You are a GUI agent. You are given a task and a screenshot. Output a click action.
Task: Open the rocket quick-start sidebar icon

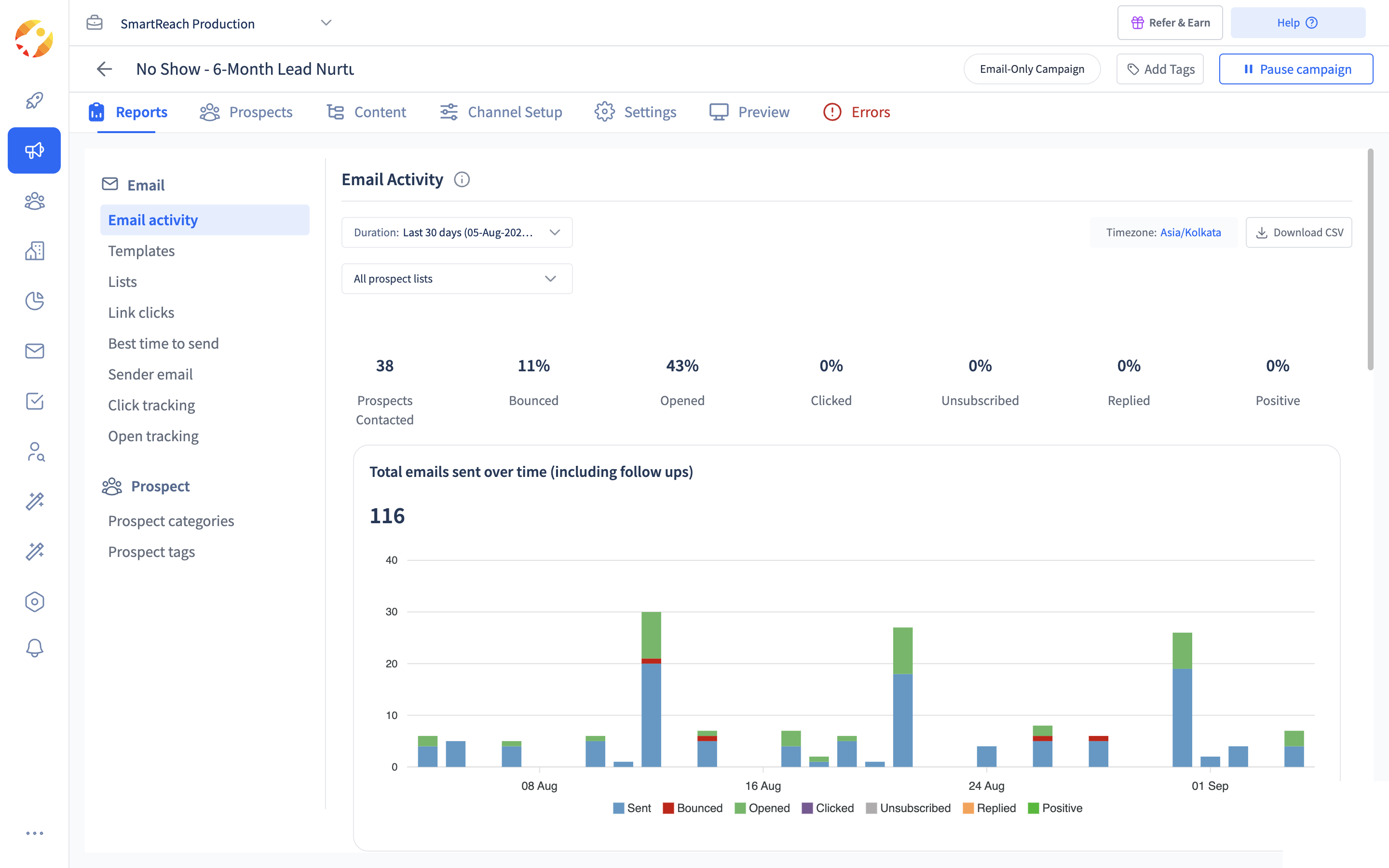[34, 100]
